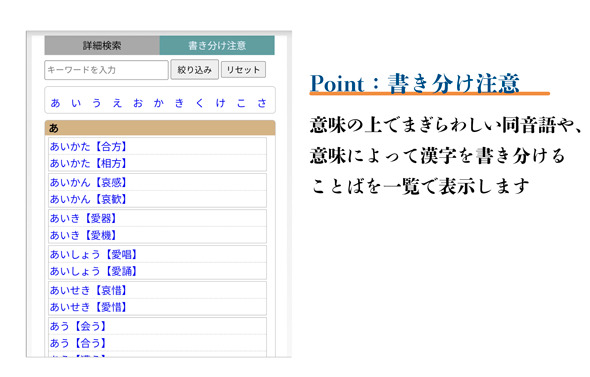Switch to the 詳細検索 tab

(x=102, y=46)
